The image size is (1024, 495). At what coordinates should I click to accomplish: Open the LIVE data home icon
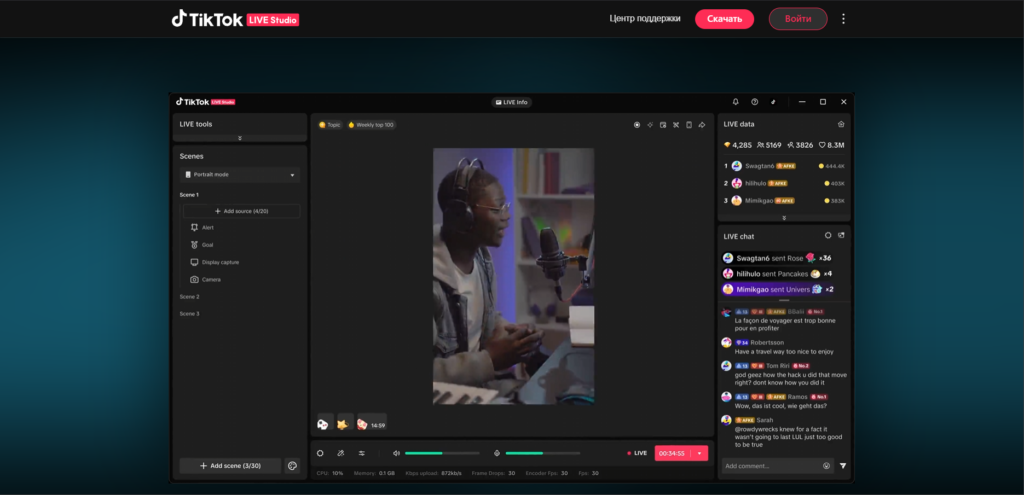[841, 124]
